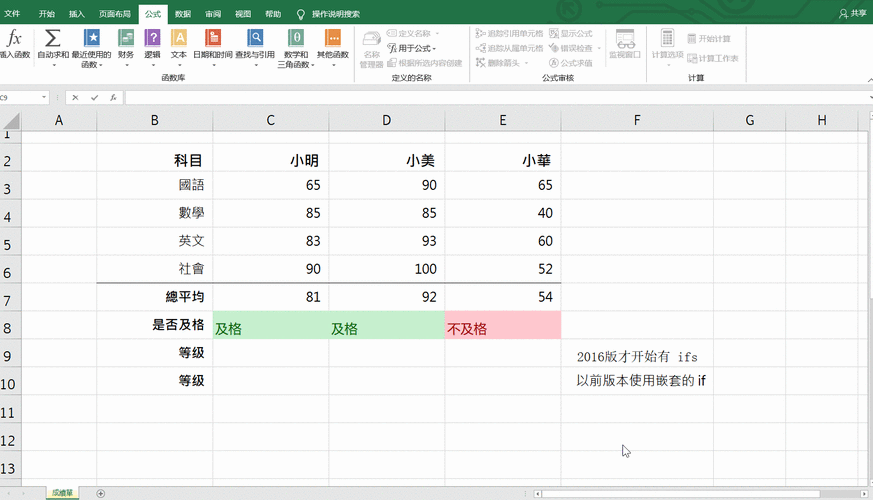Open the Insert Function (fx) icon
873x500 pixels.
(x=14, y=38)
